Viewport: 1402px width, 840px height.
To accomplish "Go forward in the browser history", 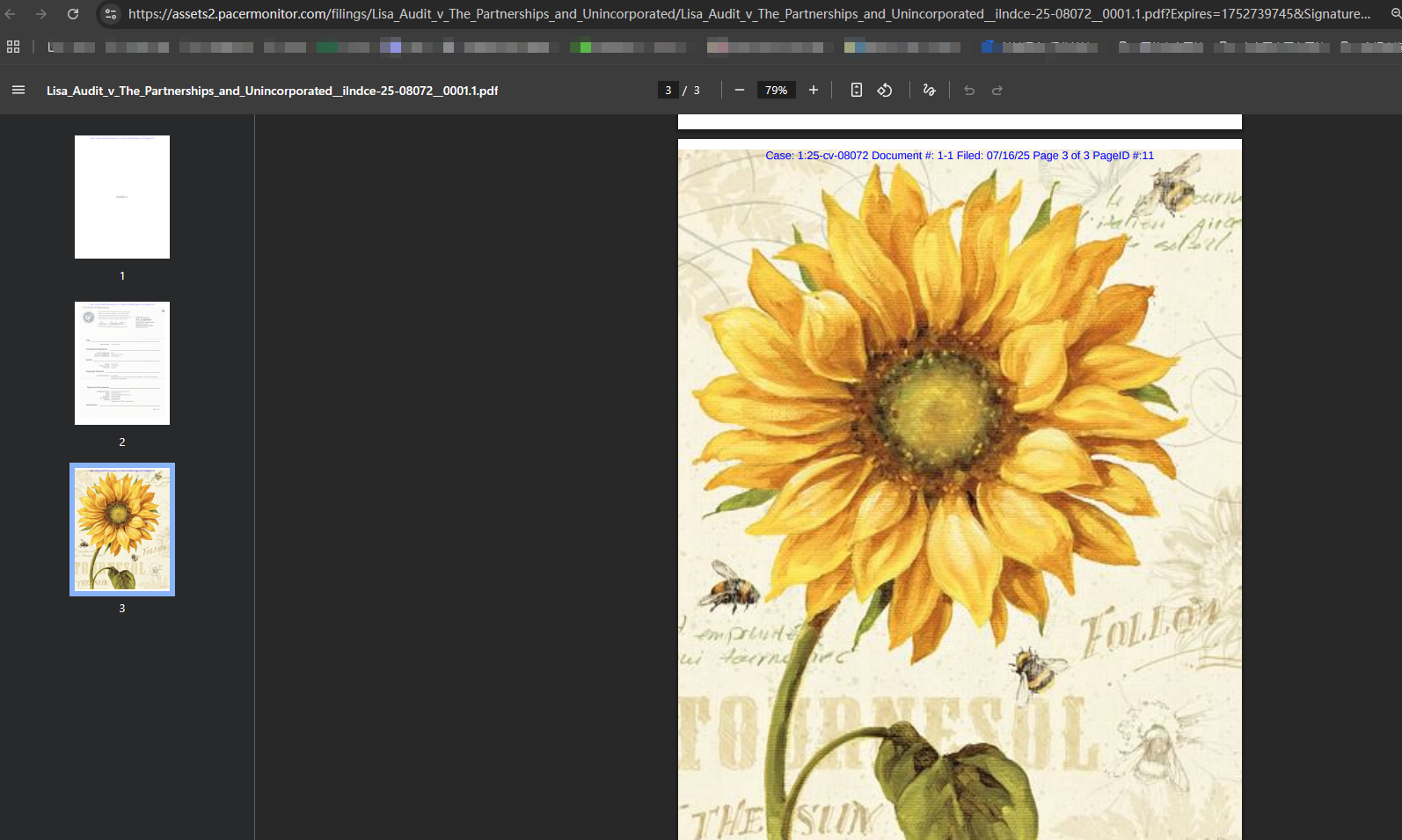I will coord(41,14).
